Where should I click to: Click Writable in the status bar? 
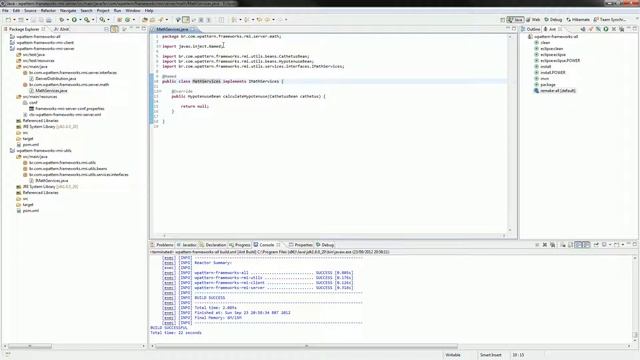(453, 355)
